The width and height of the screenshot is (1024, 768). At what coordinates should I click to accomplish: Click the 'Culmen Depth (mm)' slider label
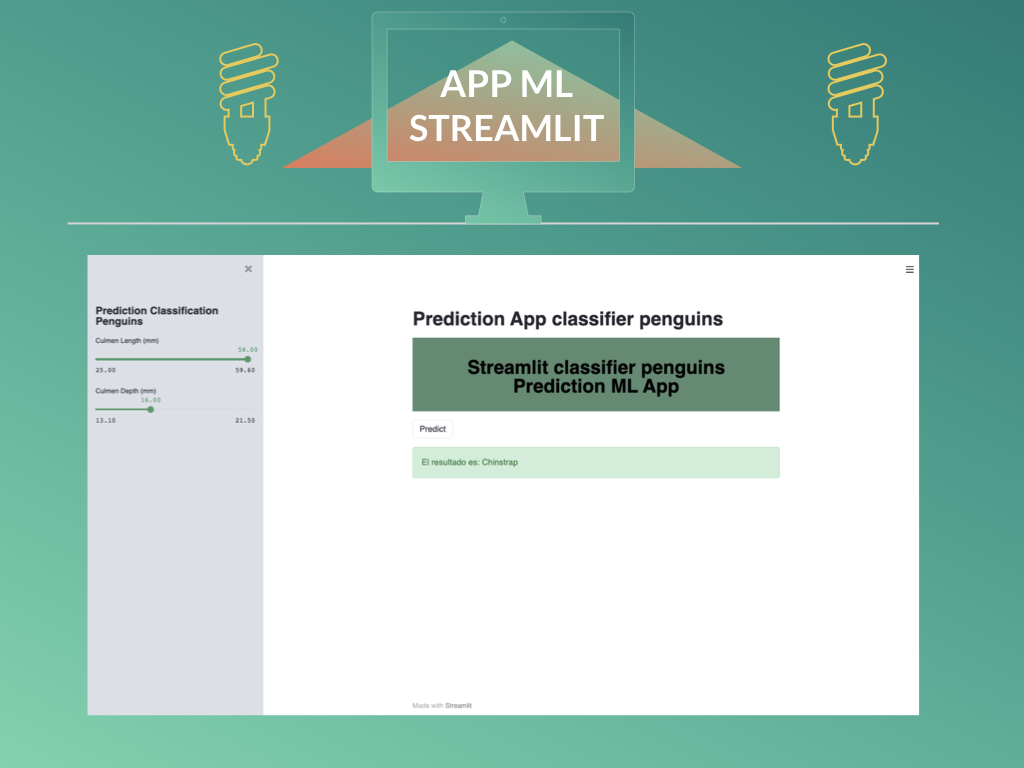pyautogui.click(x=124, y=390)
